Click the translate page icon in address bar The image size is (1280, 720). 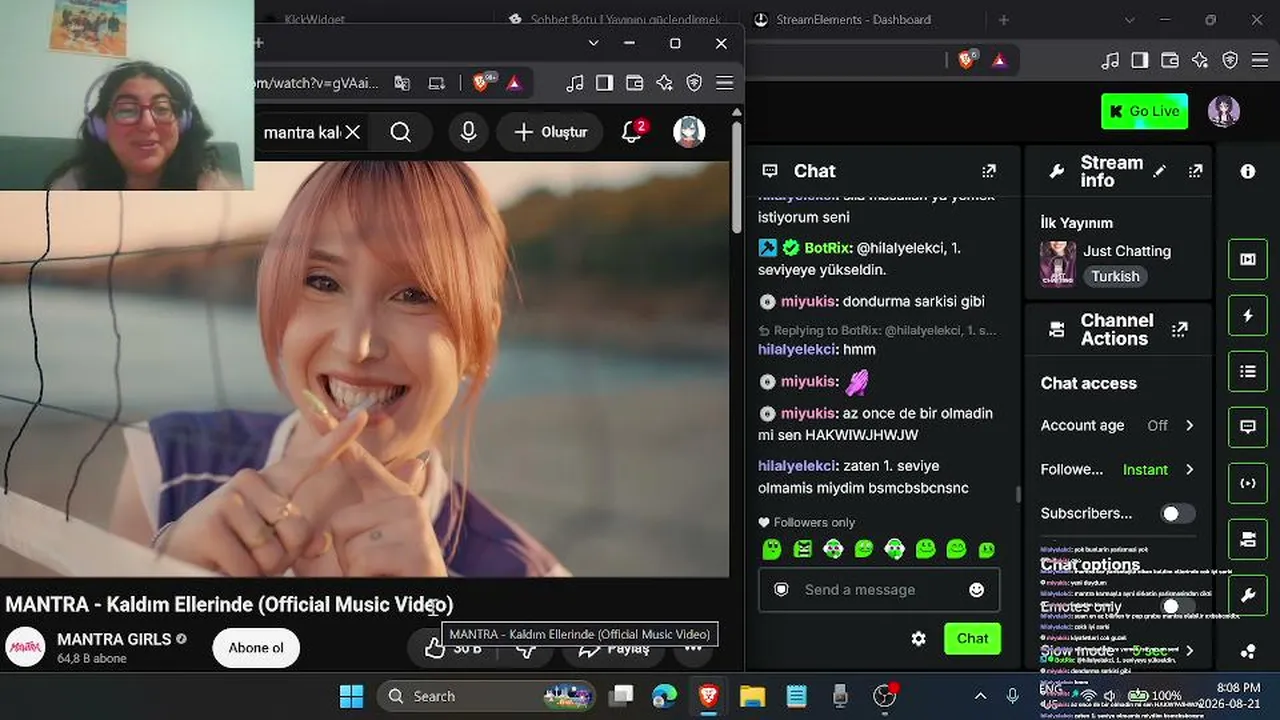[x=402, y=83]
